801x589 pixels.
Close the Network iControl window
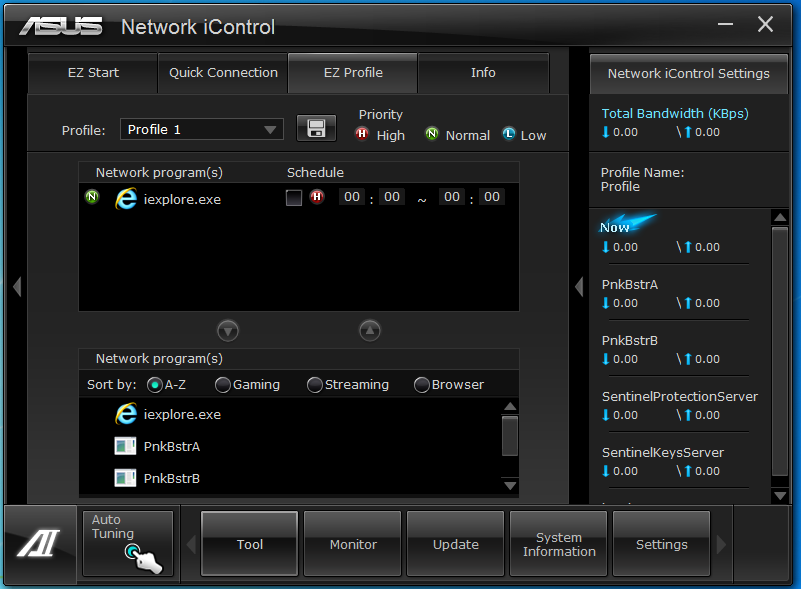click(765, 24)
